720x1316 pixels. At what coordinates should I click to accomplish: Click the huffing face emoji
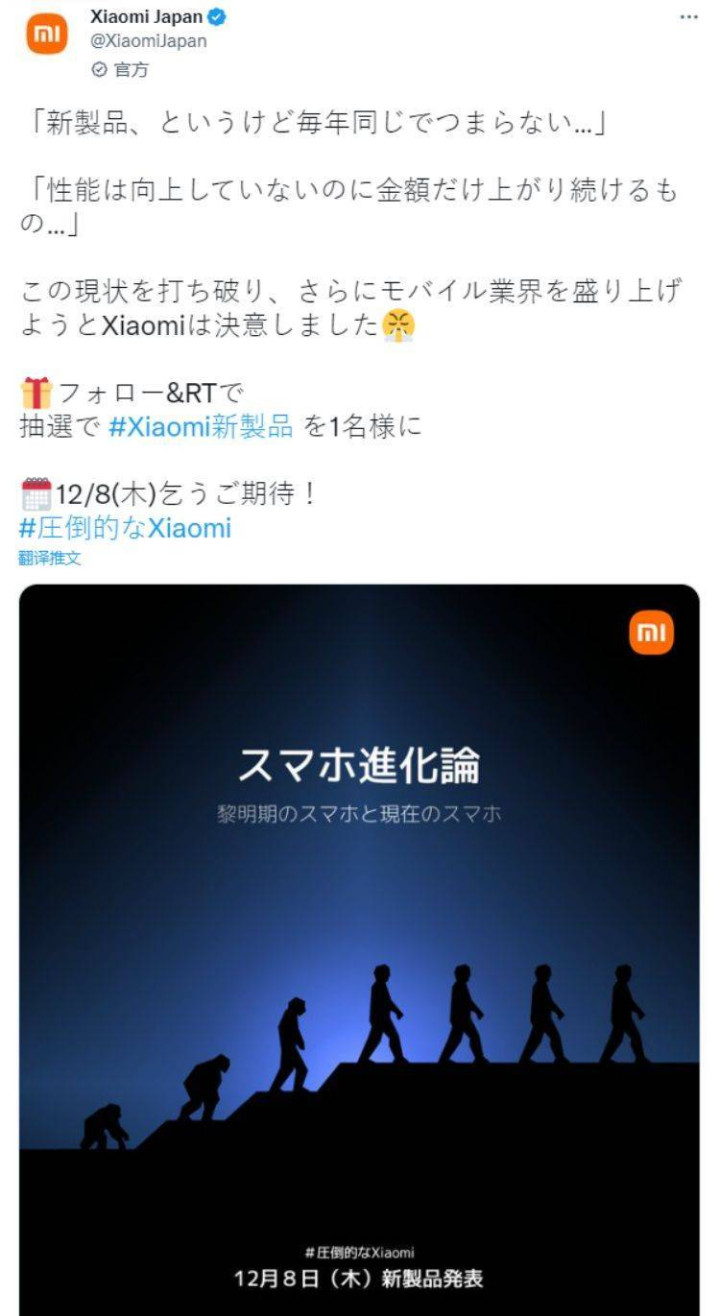pyautogui.click(x=399, y=325)
